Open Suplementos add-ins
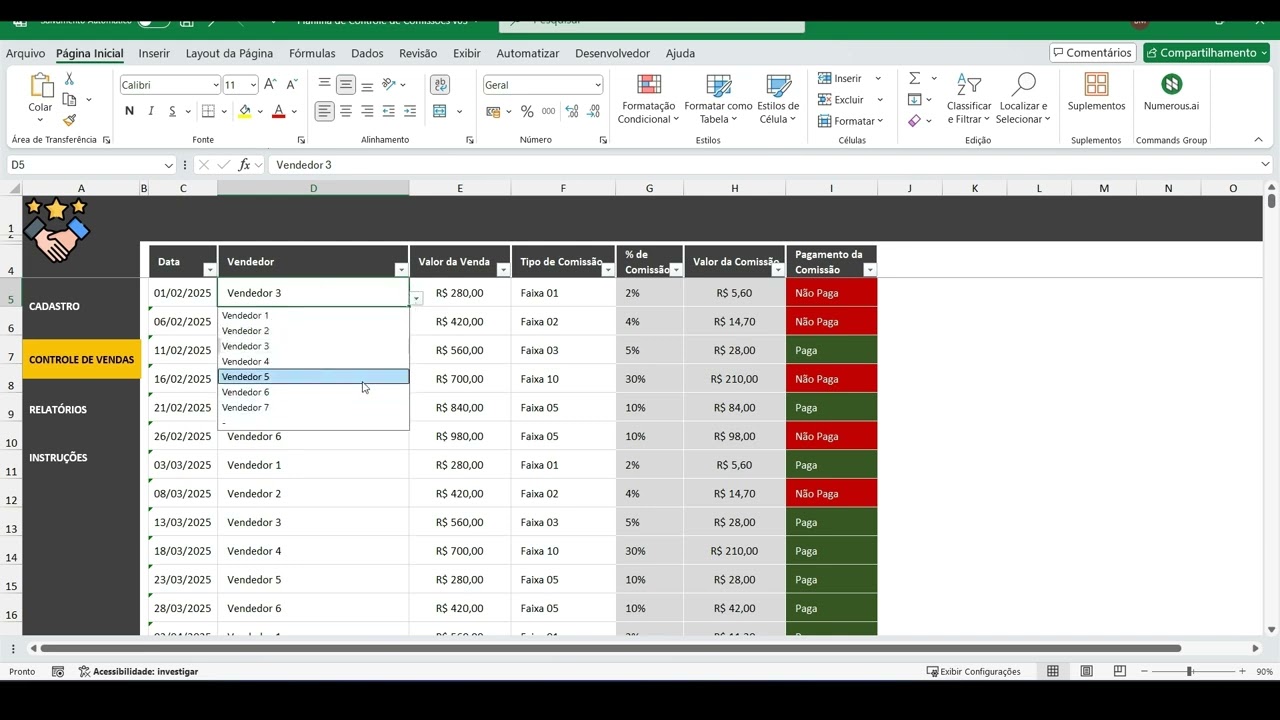This screenshot has height=720, width=1280. tap(1096, 91)
